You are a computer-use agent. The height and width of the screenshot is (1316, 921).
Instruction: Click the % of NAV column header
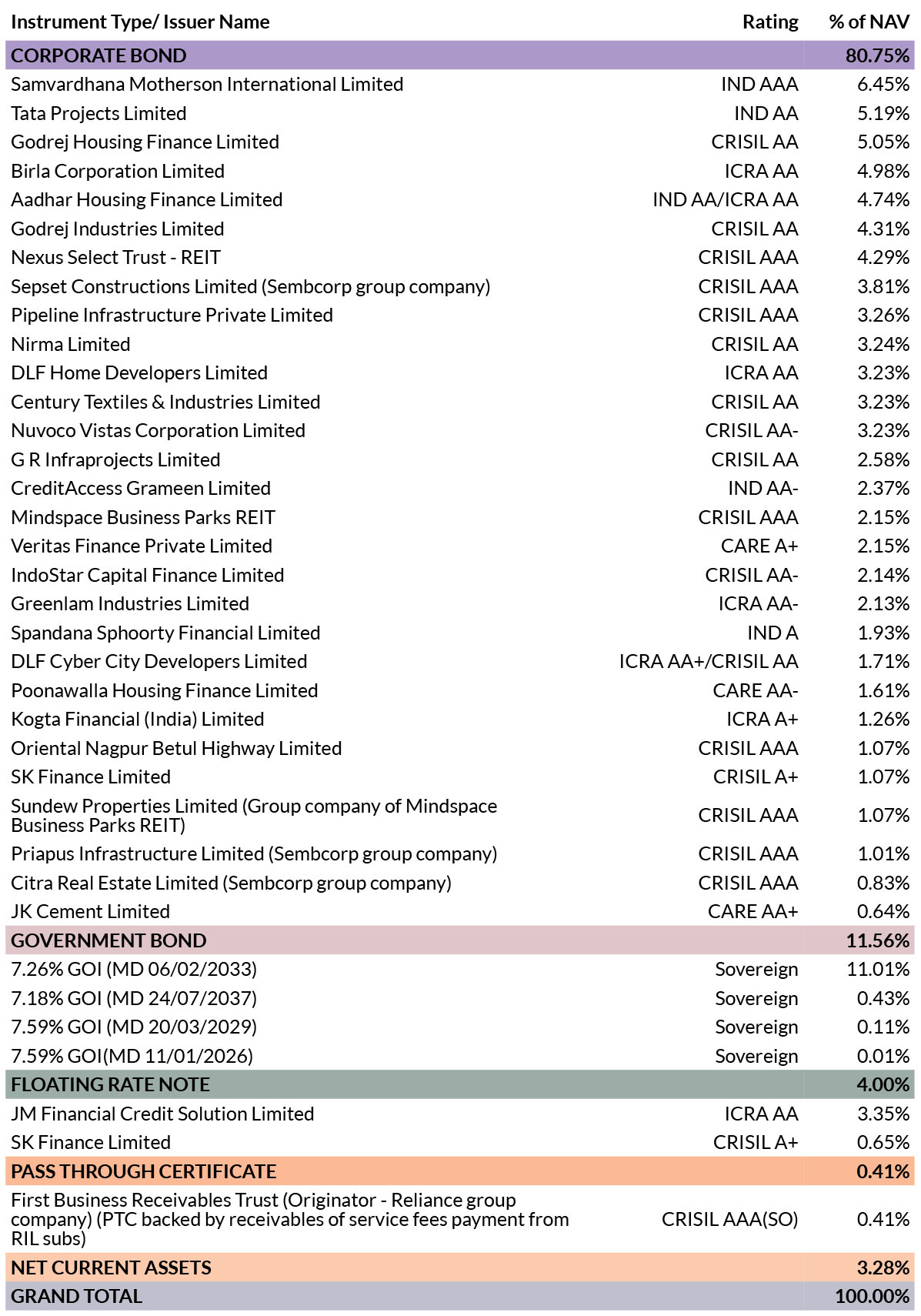869,22
